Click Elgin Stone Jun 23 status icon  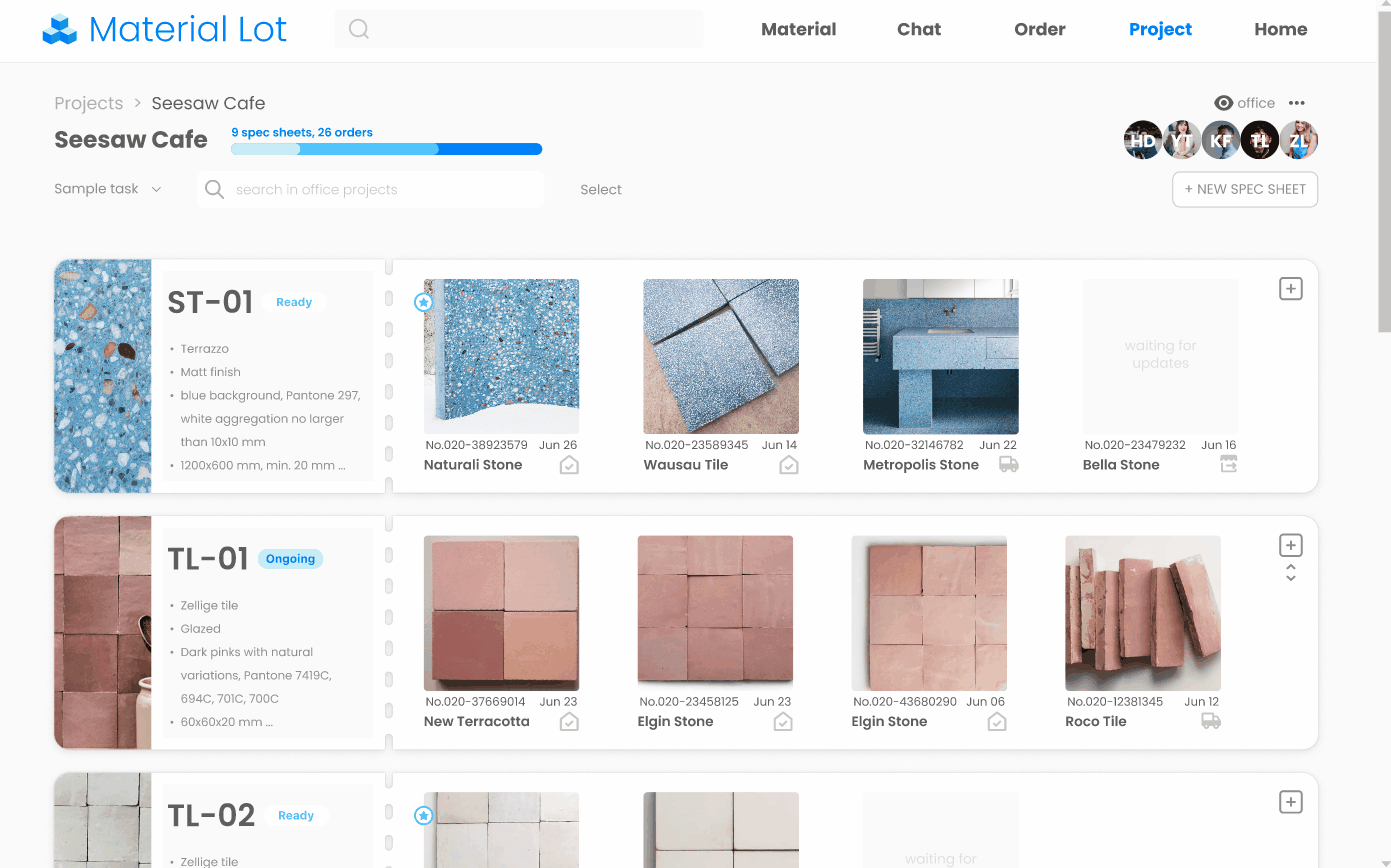[x=783, y=722]
